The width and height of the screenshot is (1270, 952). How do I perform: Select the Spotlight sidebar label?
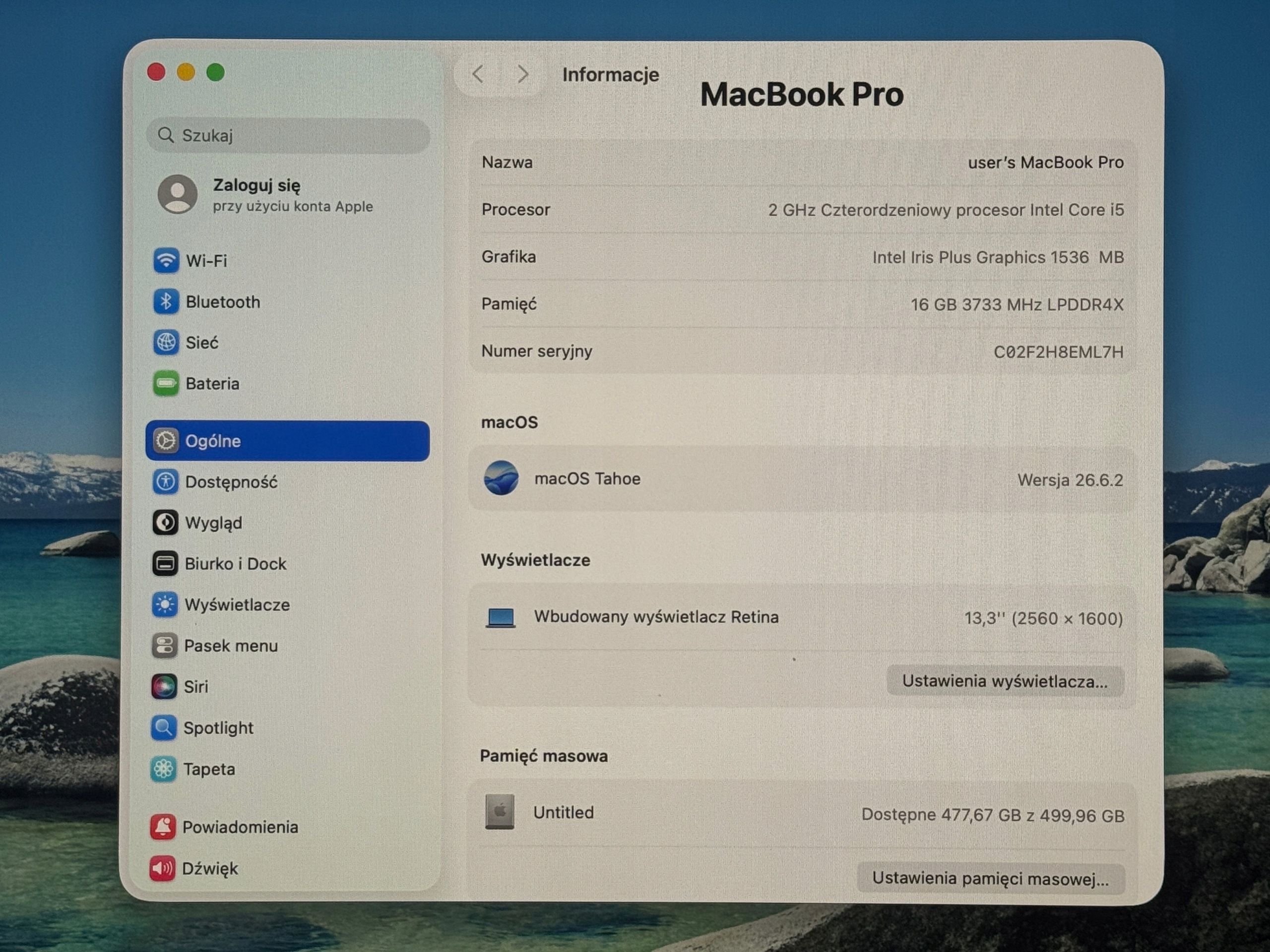click(218, 728)
